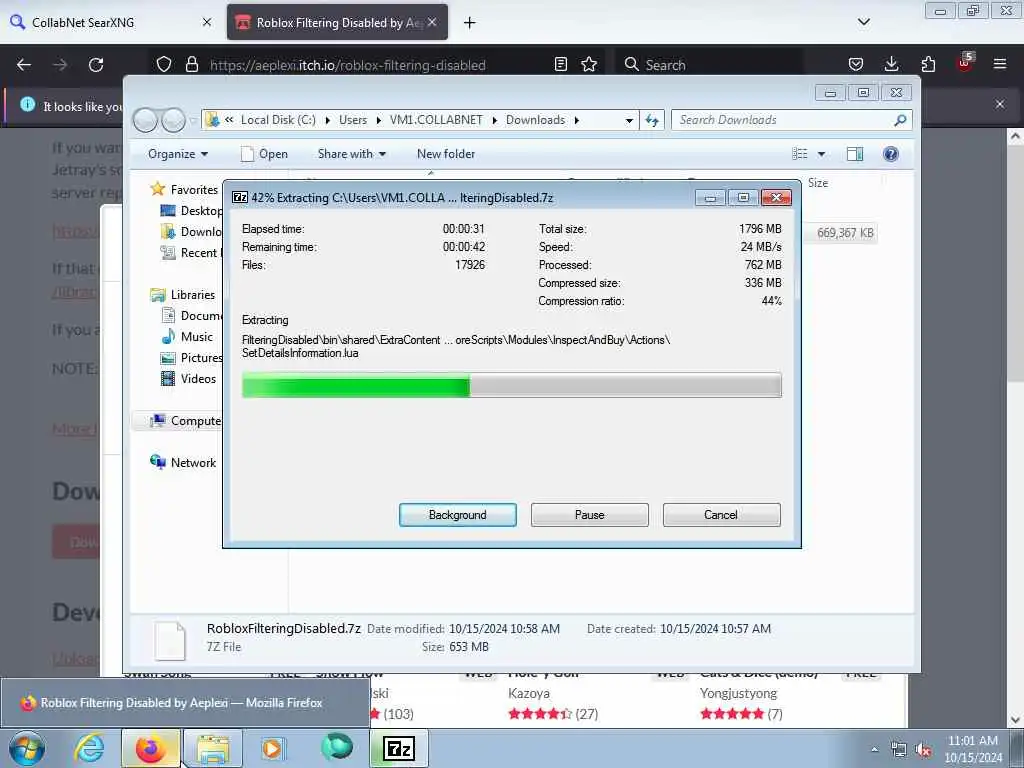Open the Organize menu in Explorer
Screen dimensions: 1024x768
pos(178,154)
